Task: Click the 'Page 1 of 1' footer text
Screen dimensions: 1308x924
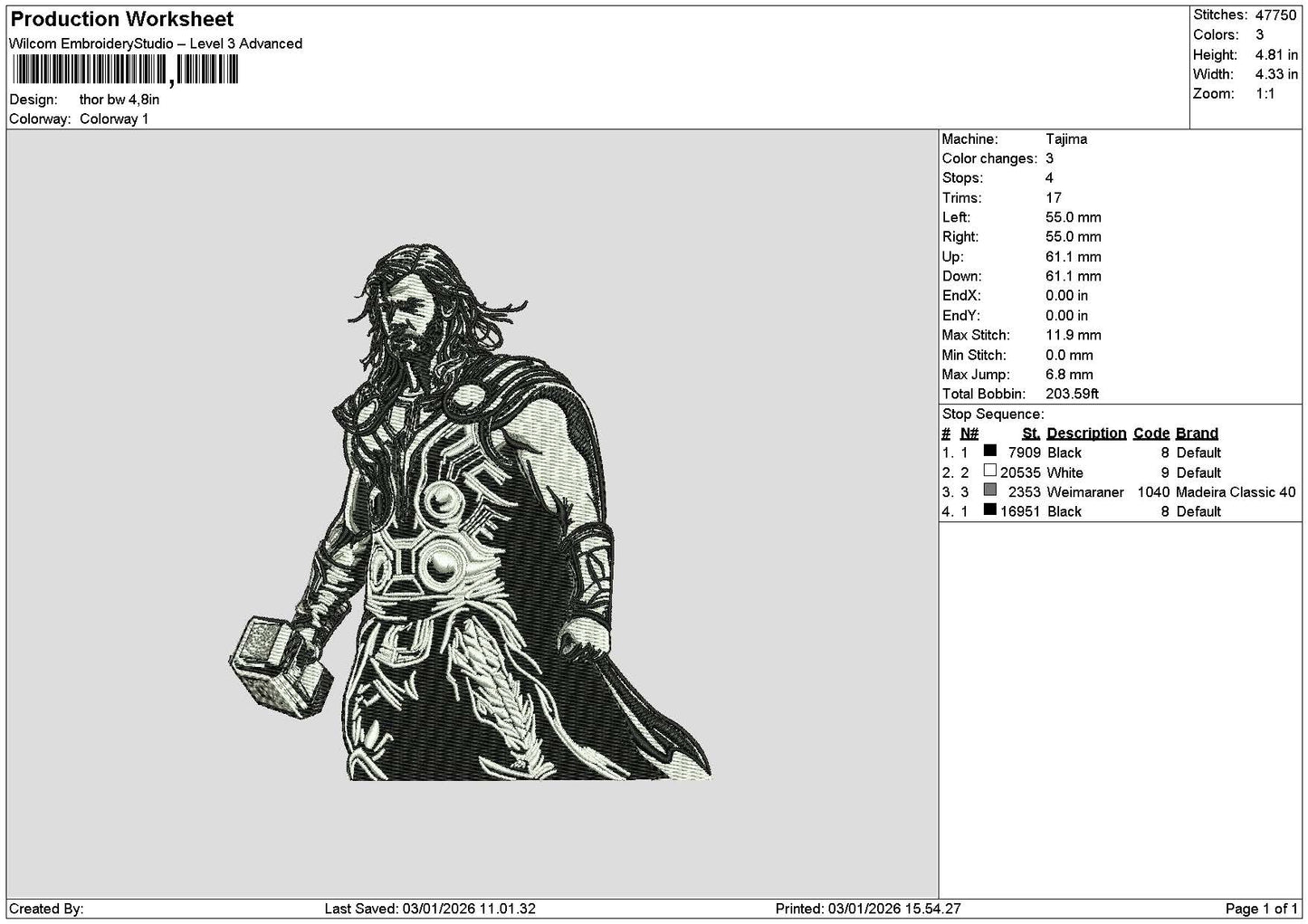Action: [x=1261, y=909]
